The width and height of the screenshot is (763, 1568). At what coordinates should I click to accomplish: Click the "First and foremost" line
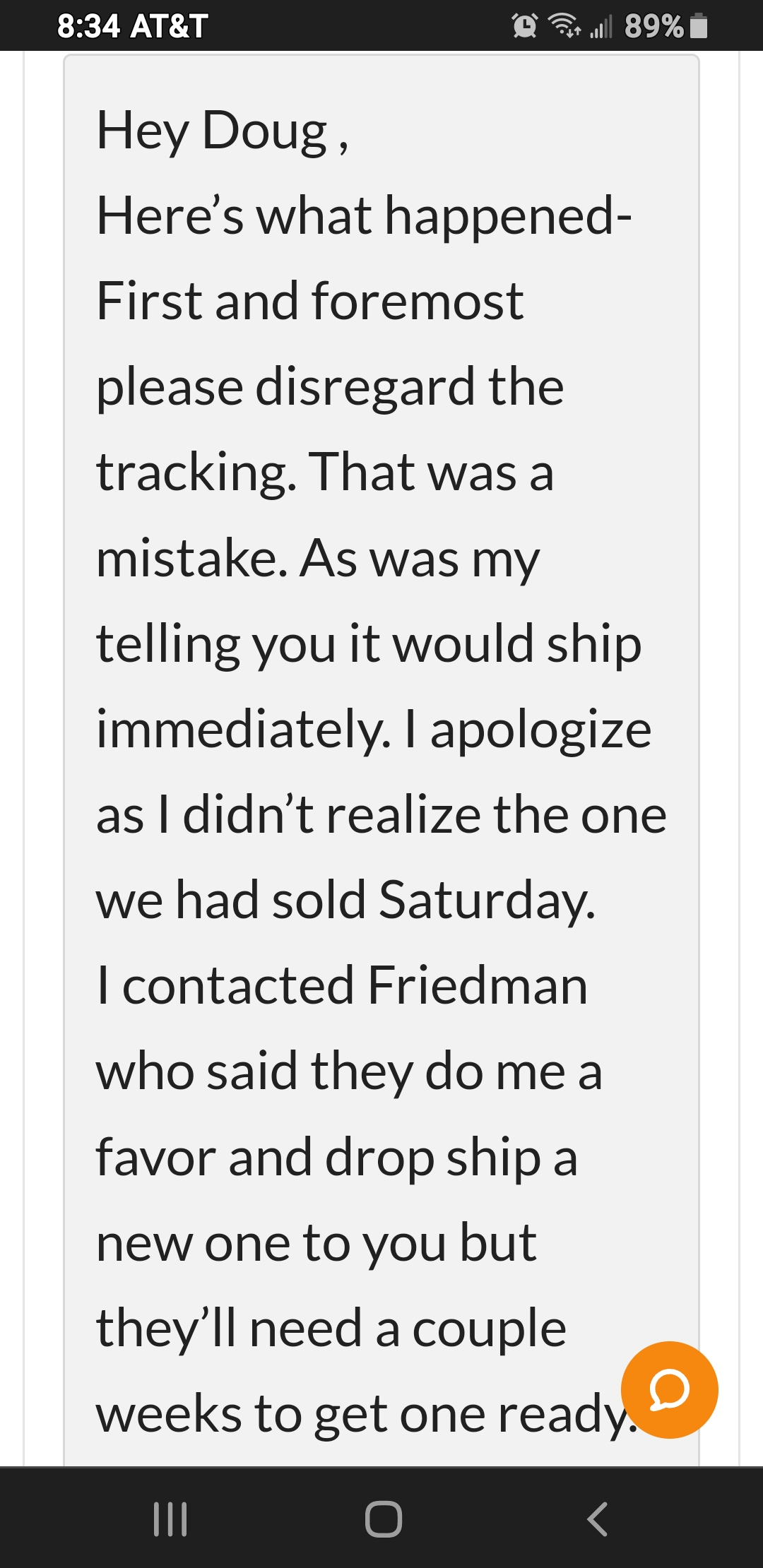[x=310, y=301]
